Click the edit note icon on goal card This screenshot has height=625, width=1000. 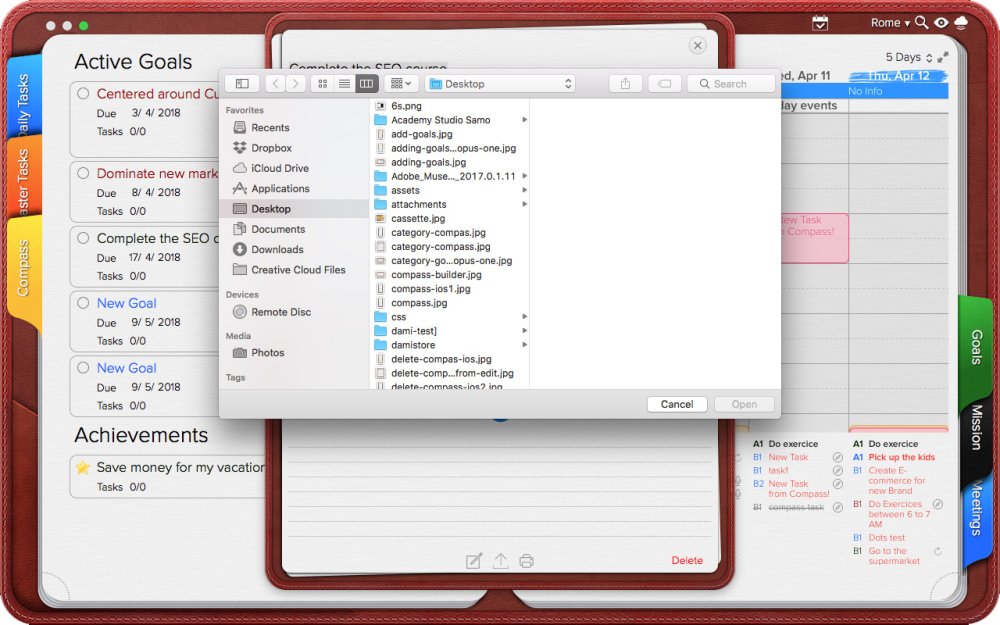474,561
